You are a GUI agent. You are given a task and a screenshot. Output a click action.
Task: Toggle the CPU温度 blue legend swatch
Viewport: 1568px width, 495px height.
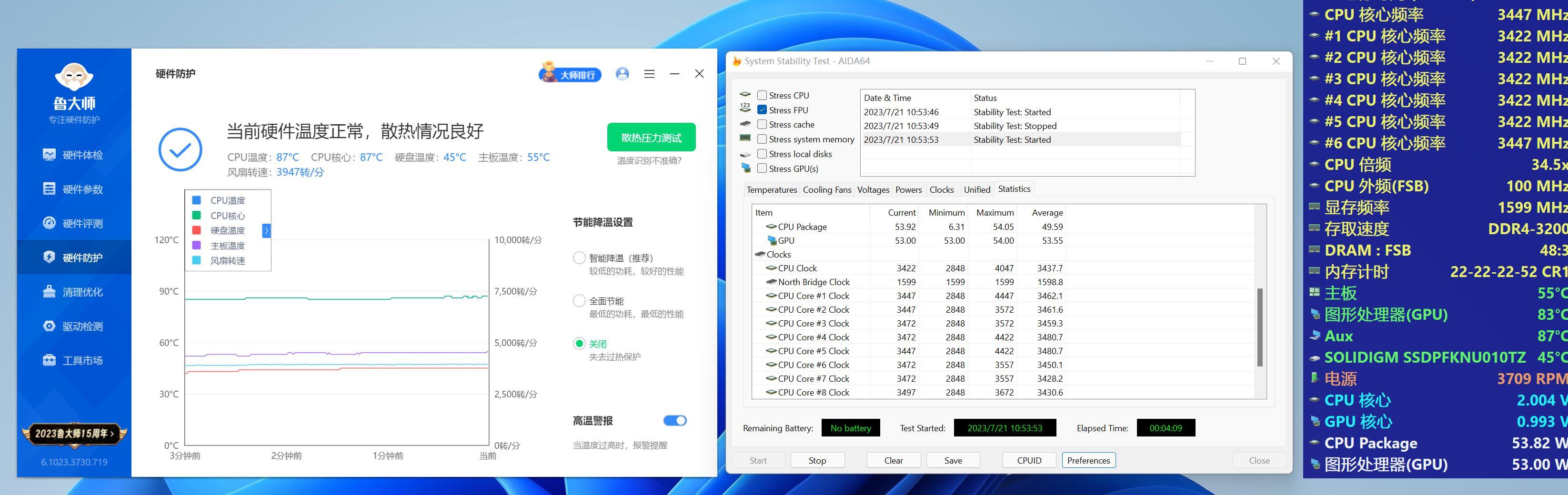(196, 200)
